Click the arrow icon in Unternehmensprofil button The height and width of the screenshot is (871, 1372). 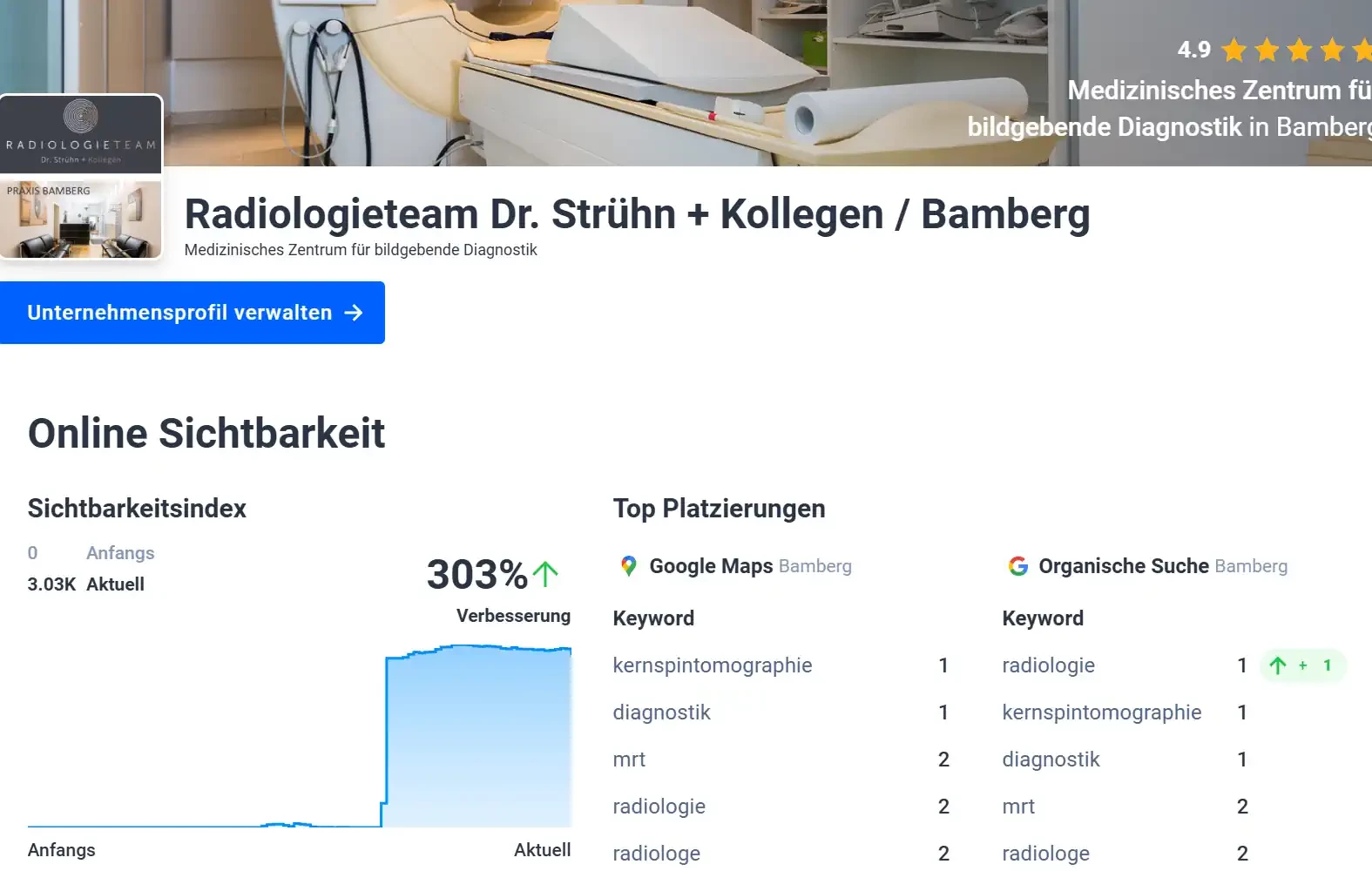tap(353, 313)
